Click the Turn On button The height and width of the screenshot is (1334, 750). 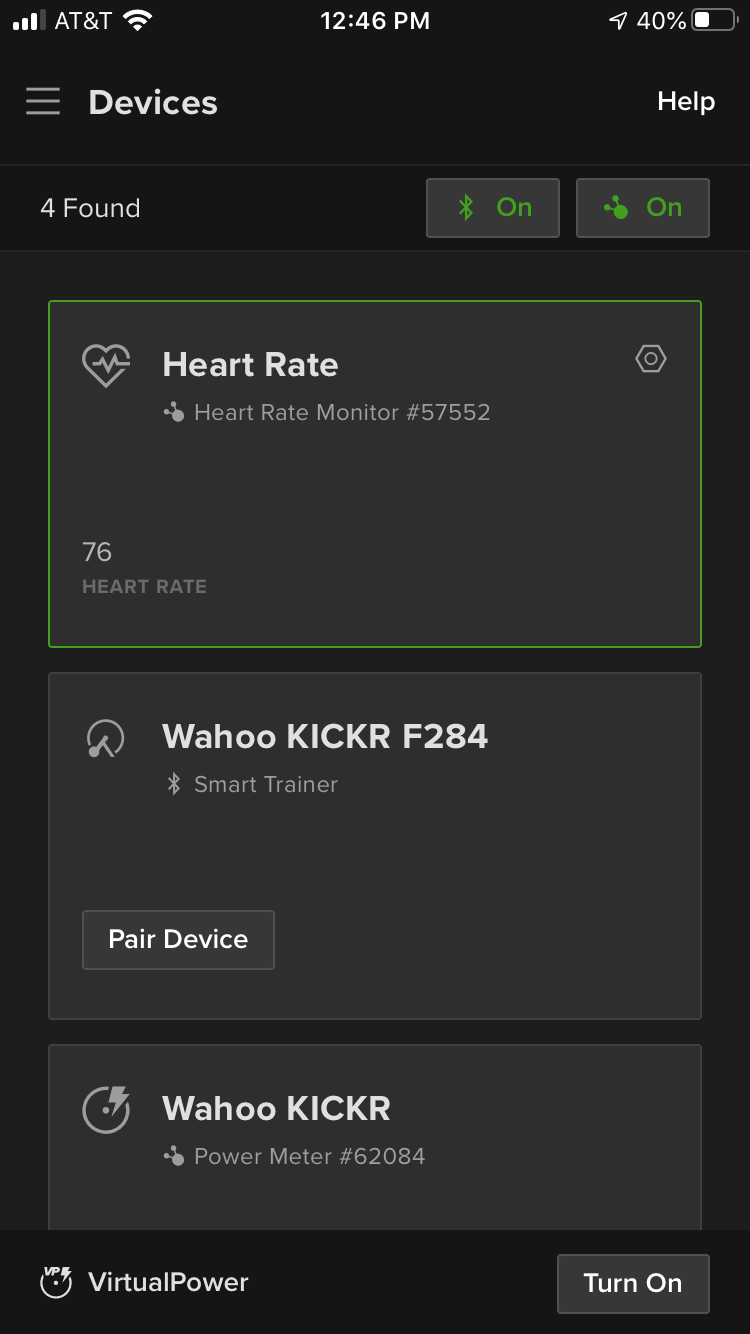coord(632,1283)
